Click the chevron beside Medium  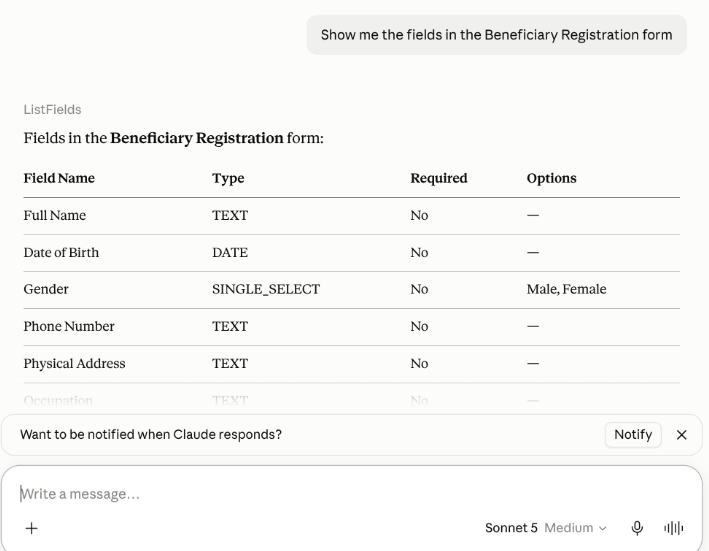(x=602, y=528)
